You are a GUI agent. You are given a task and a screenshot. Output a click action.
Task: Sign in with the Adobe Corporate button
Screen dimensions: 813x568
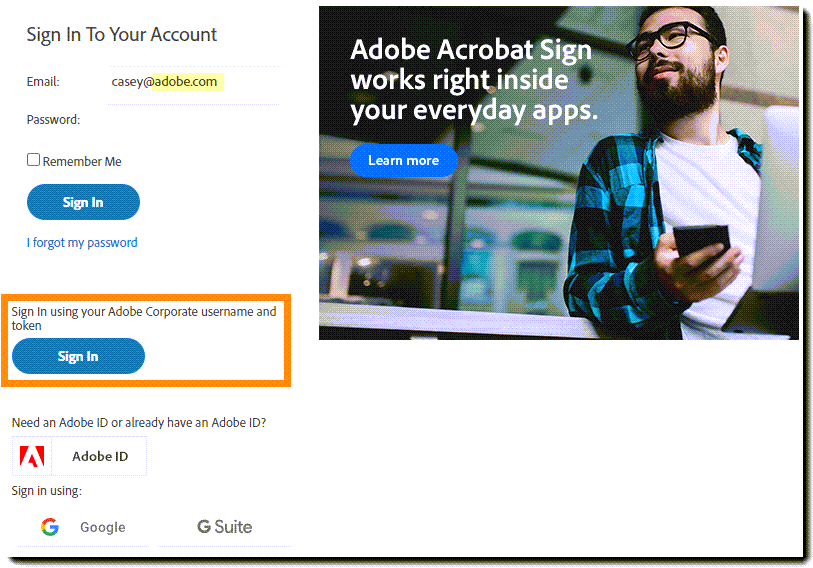pos(78,356)
